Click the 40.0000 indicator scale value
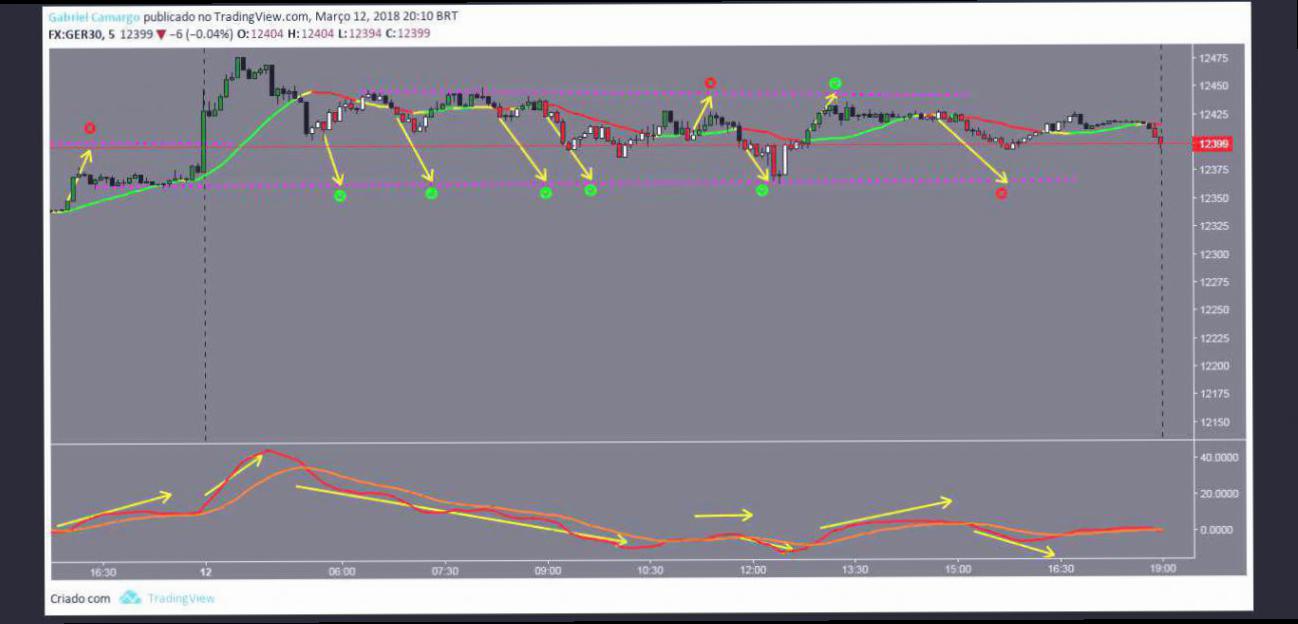1298x624 pixels. (1220, 457)
